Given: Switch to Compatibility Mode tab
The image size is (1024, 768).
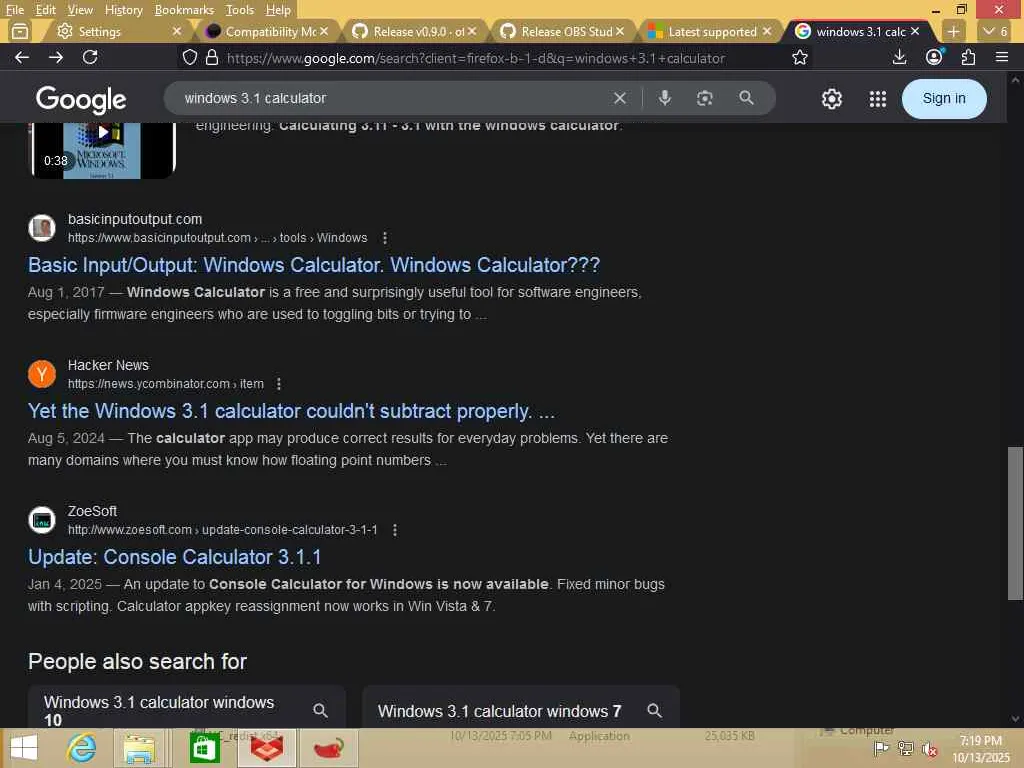Looking at the screenshot, I should (x=270, y=31).
